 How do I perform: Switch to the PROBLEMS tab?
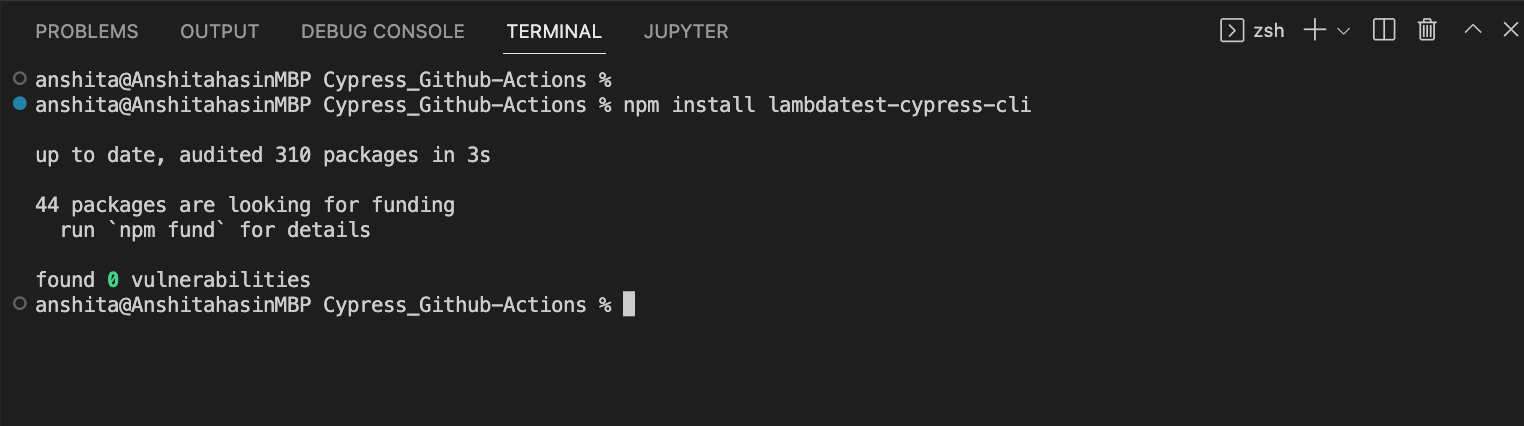coord(87,31)
